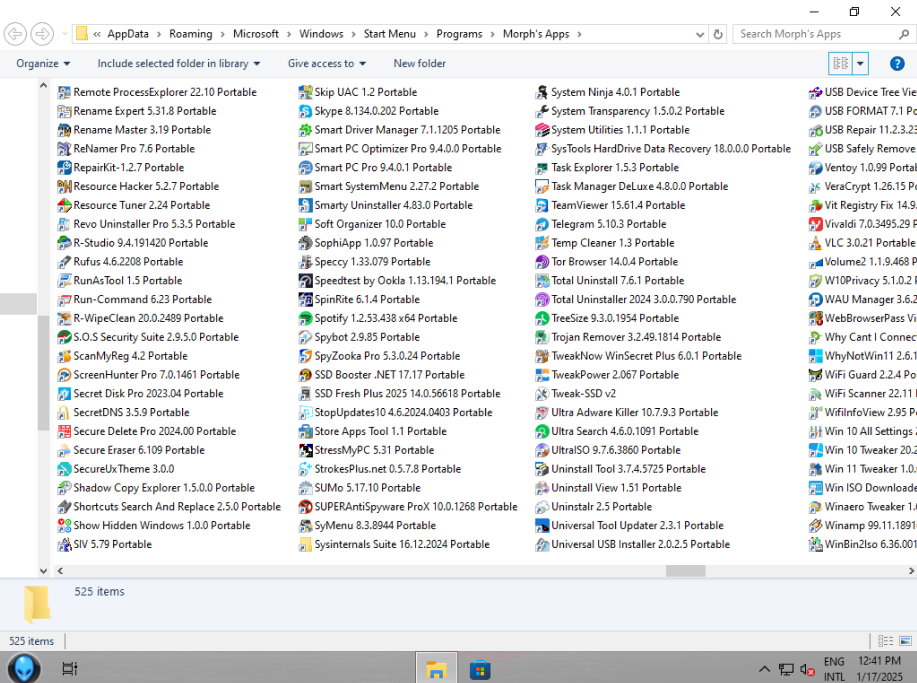Screen dimensions: 917x683
Task: Expand chevron after Programs breadcrumb
Action: (x=492, y=35)
